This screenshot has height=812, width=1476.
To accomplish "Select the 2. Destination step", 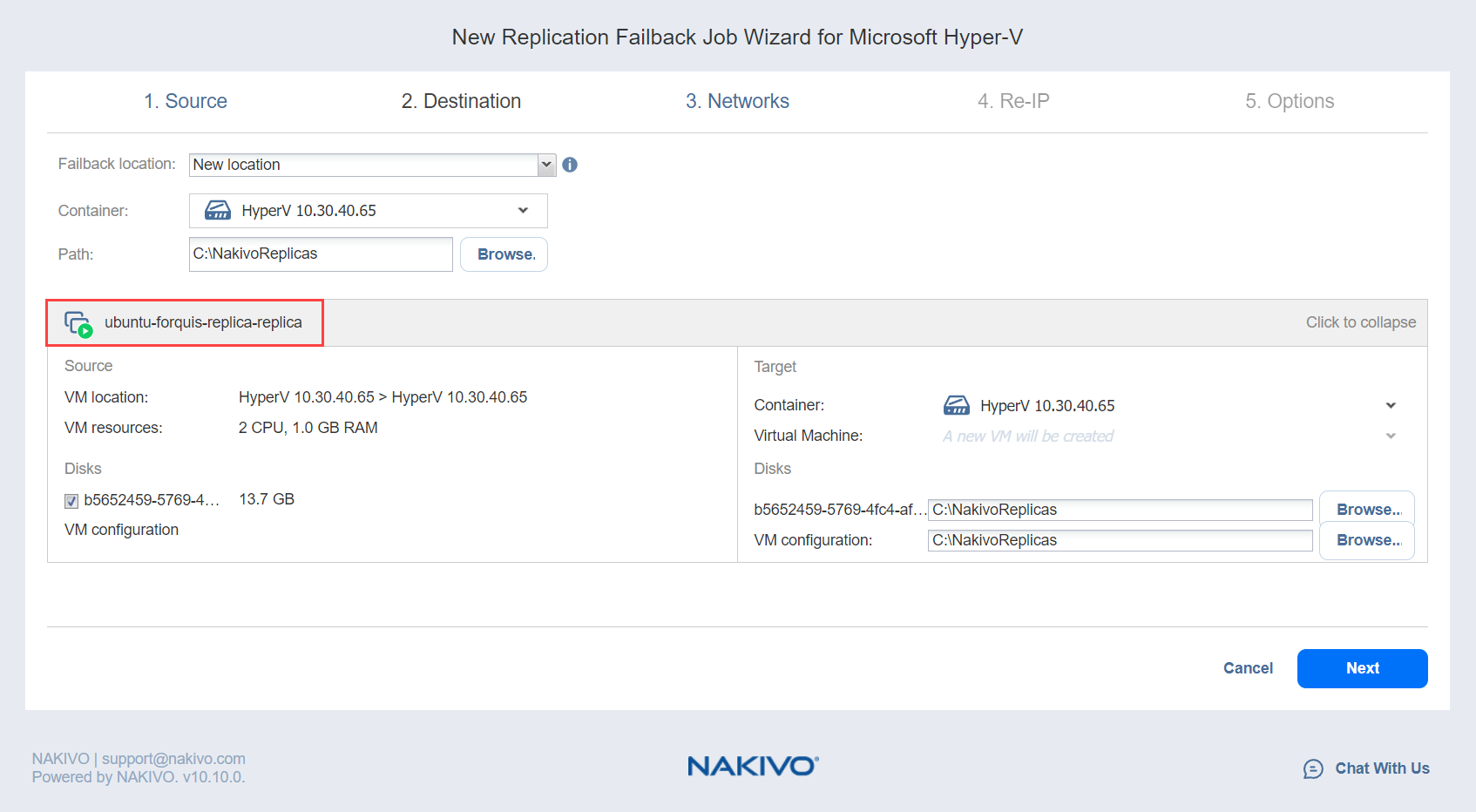I will pos(461,101).
